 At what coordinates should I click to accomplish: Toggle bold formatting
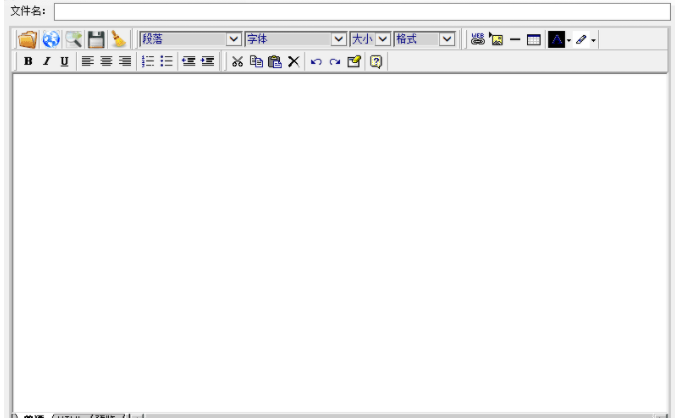28,62
